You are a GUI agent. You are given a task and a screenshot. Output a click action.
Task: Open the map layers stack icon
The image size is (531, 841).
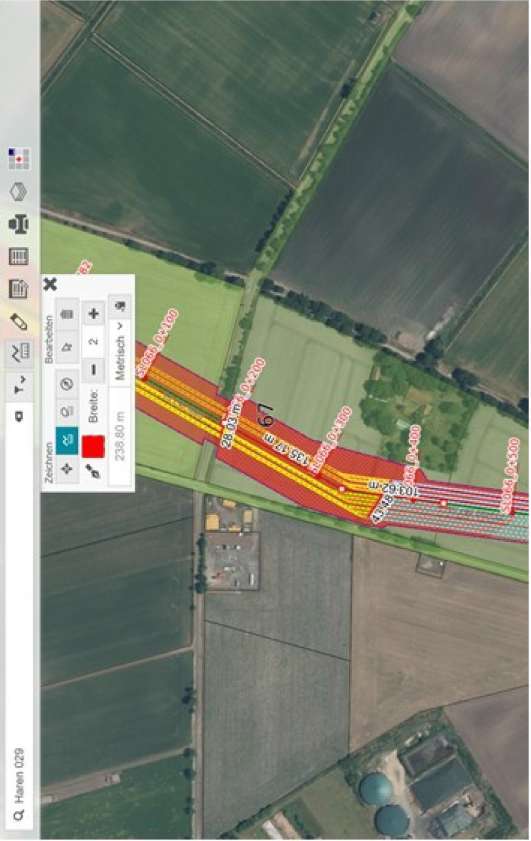[x=19, y=191]
